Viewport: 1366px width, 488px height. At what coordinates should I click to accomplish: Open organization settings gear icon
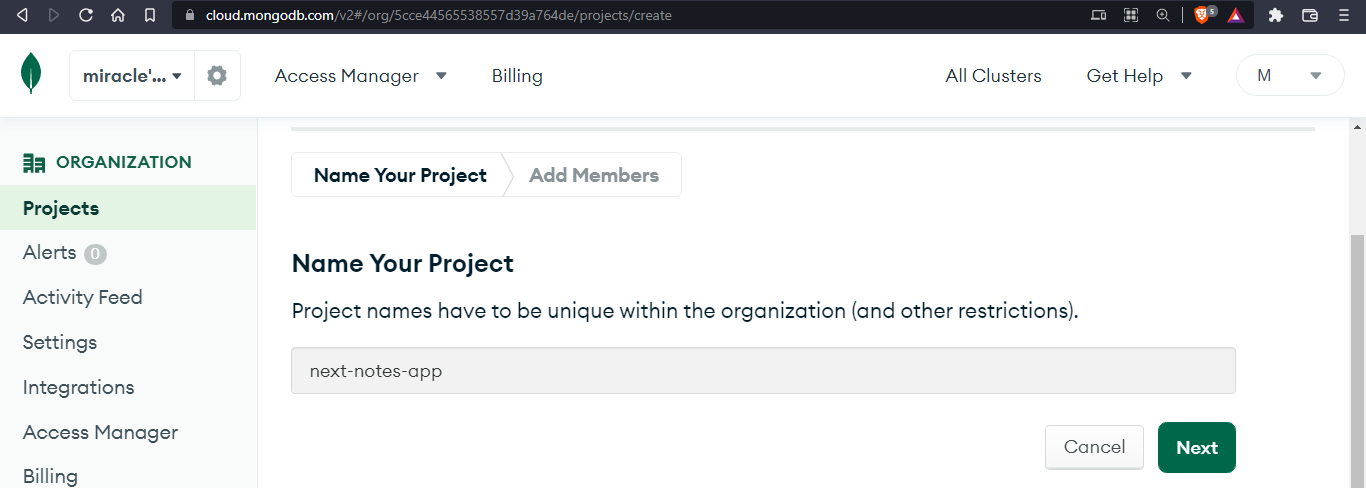[x=217, y=76]
